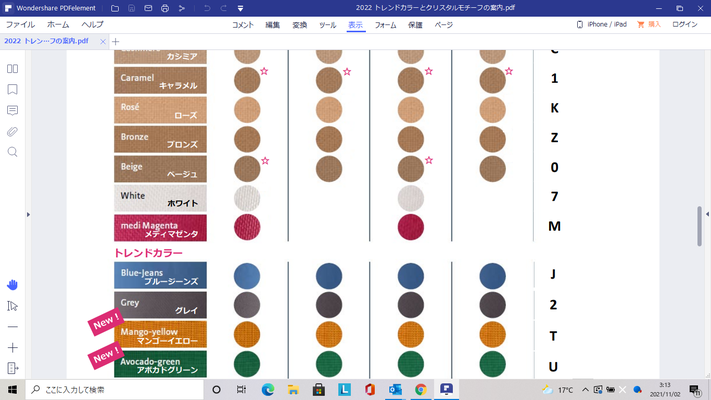
Task: Open the bookmarks panel icon
Action: 13,89
